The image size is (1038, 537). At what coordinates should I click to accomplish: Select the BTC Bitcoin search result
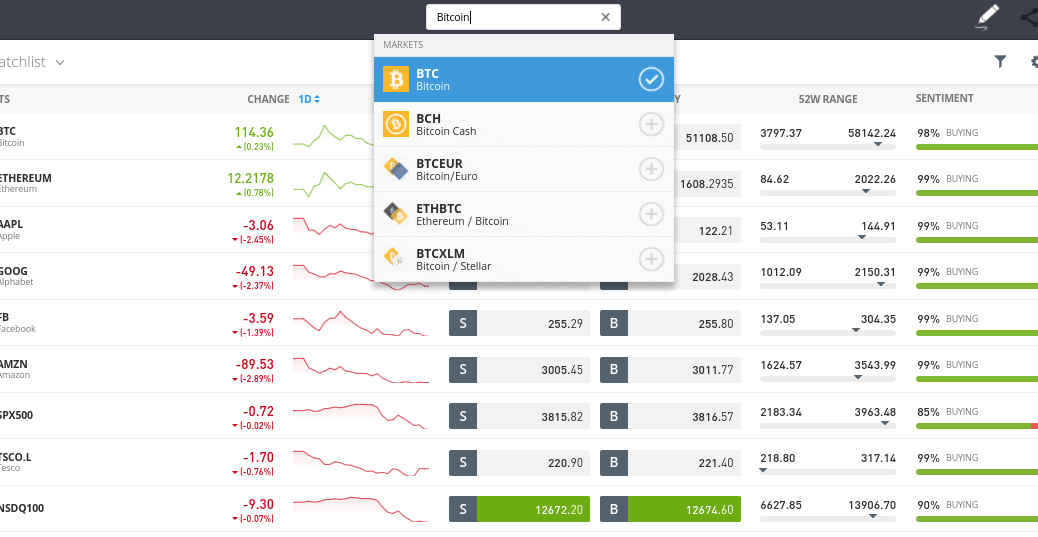(x=524, y=79)
